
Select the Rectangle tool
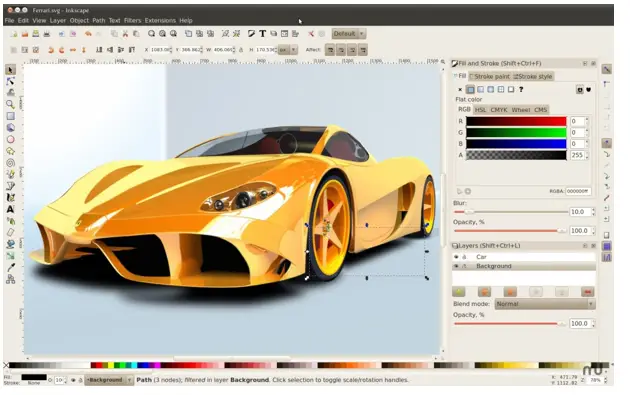click(10, 116)
